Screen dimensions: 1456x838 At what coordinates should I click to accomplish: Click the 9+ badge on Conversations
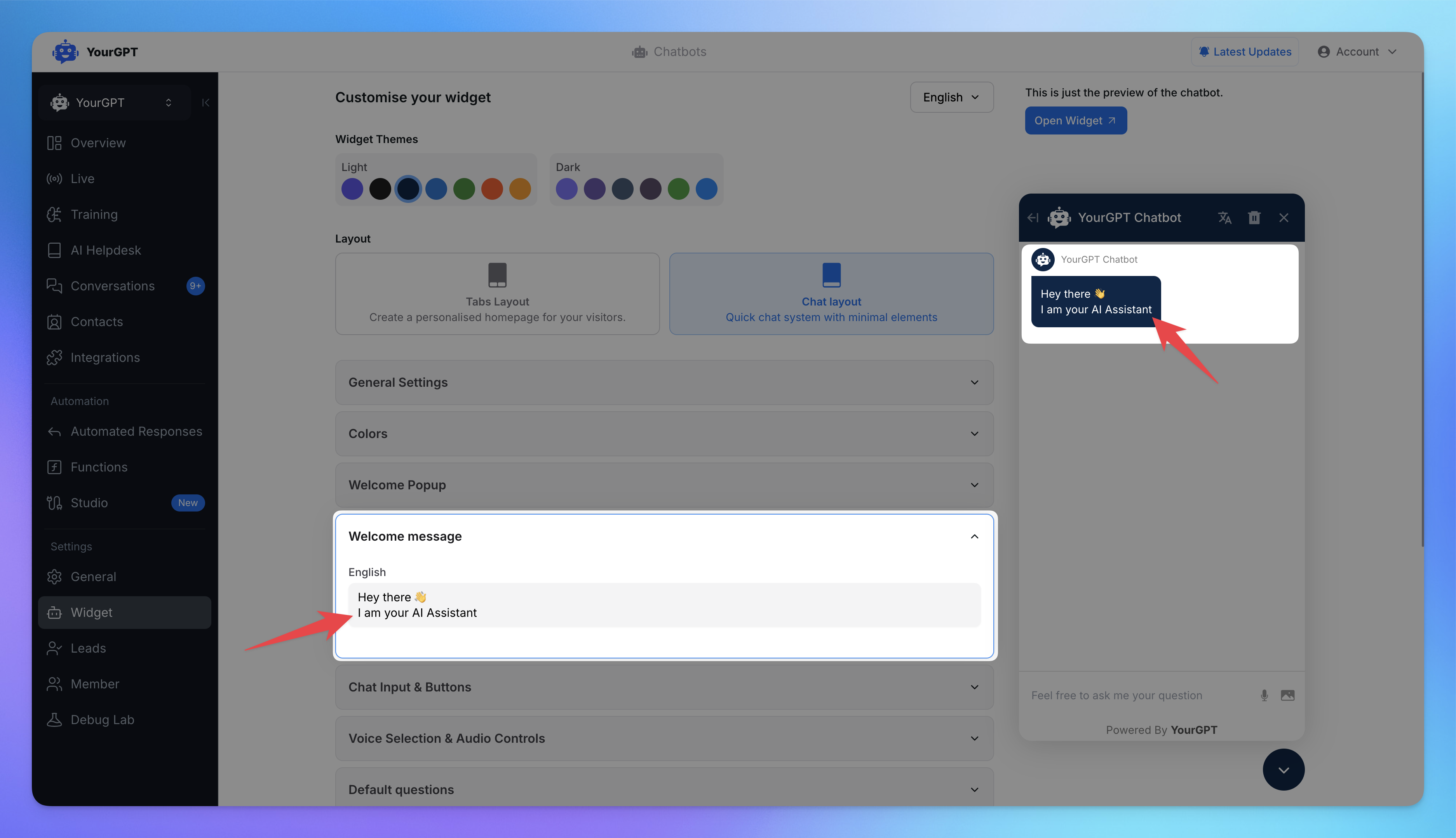(x=195, y=286)
